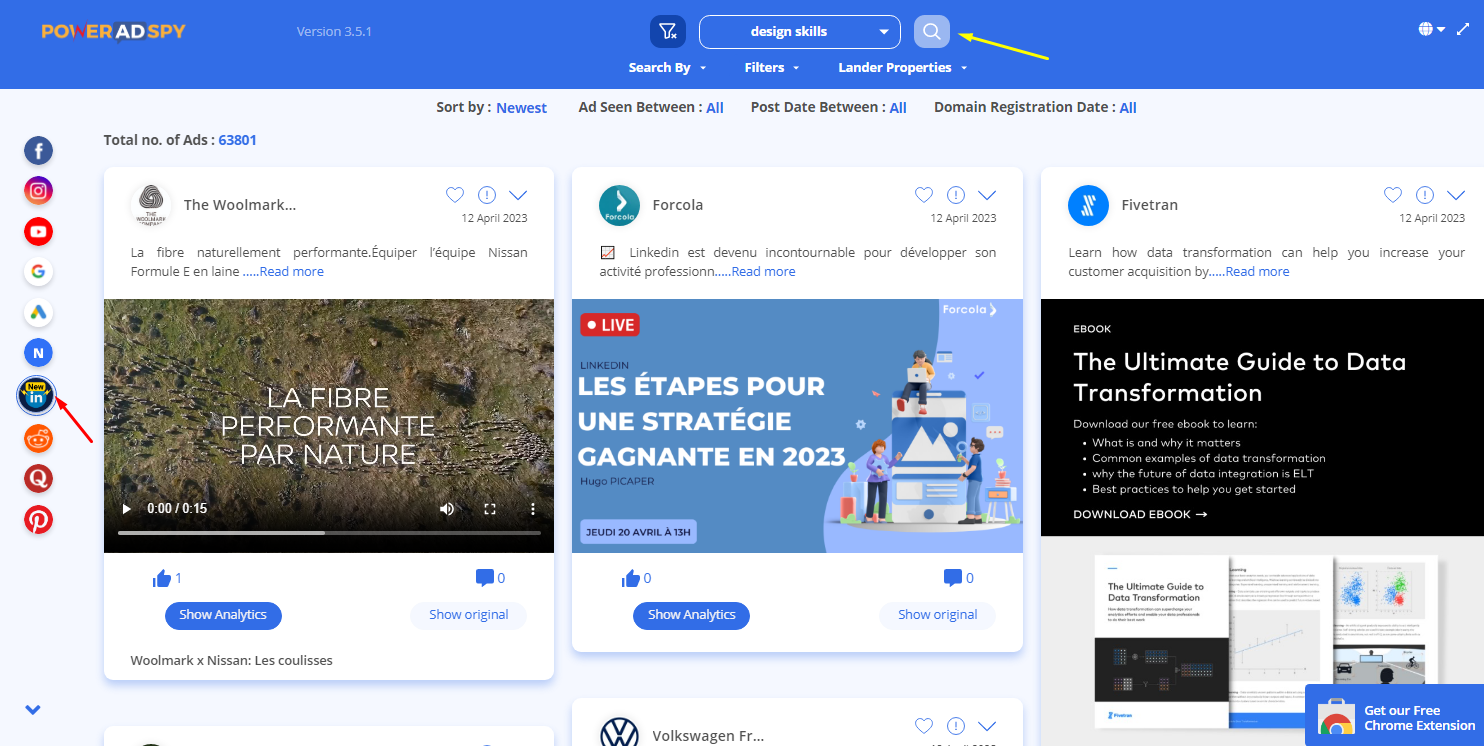Open the 'design skills' keyword dropdown
Viewport: 1484px width, 746px height.
point(800,32)
